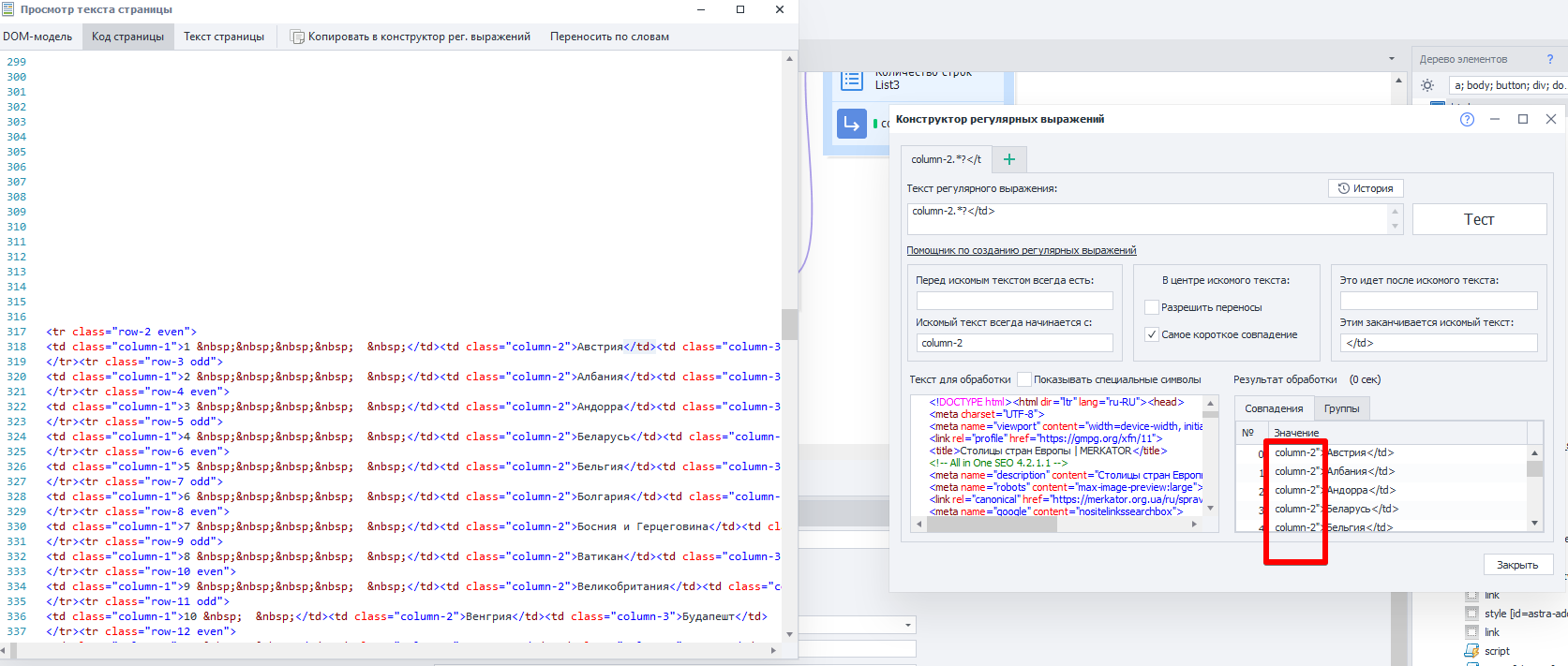Uncheck Самое короткое совпадение checkbox

[x=1152, y=334]
